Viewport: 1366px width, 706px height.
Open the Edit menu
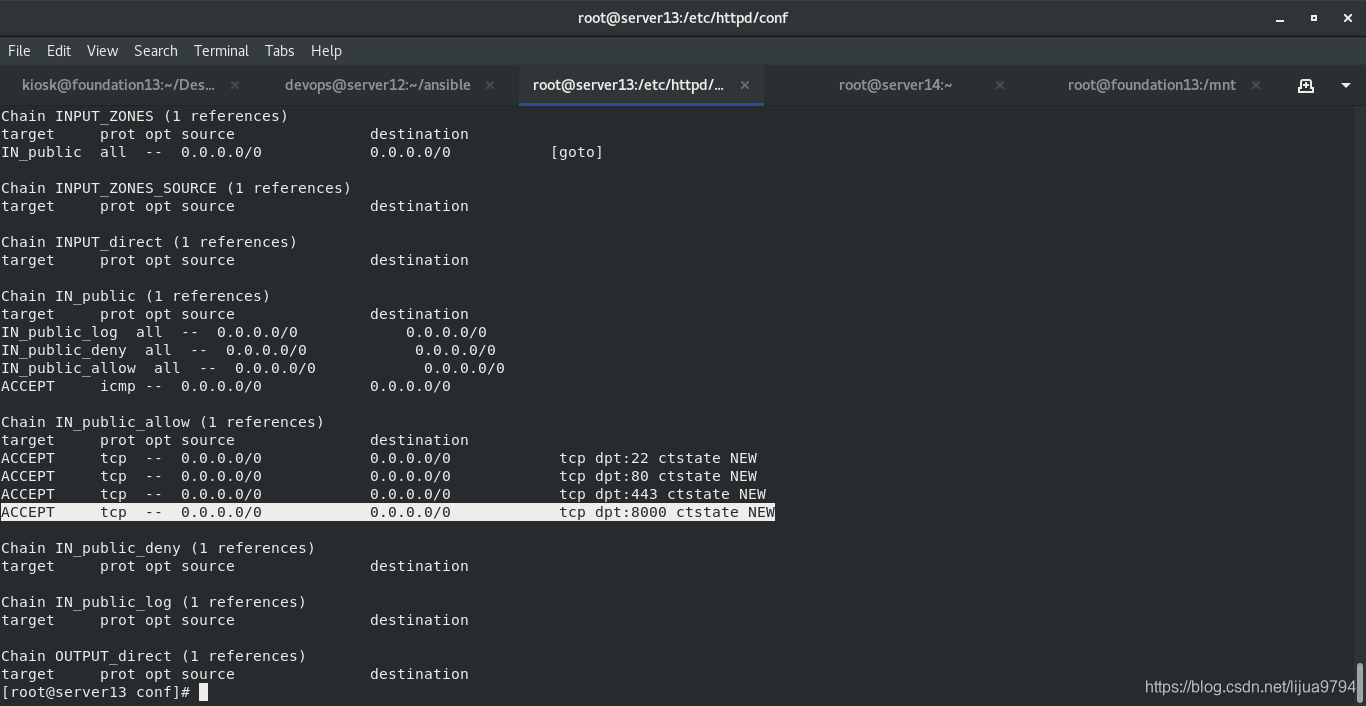(x=59, y=50)
